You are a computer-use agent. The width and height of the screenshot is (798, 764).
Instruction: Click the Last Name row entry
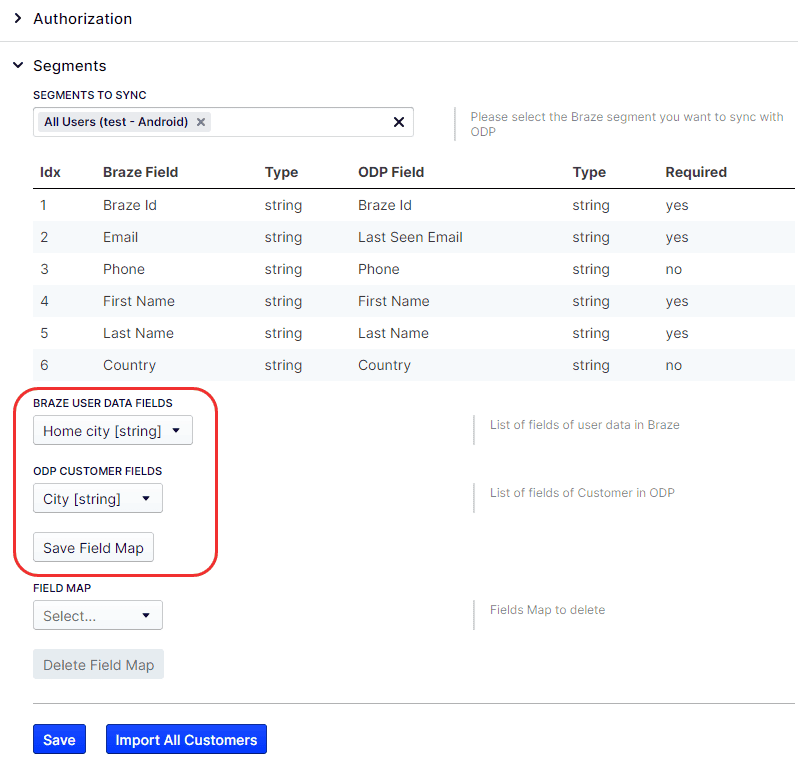click(x=138, y=333)
